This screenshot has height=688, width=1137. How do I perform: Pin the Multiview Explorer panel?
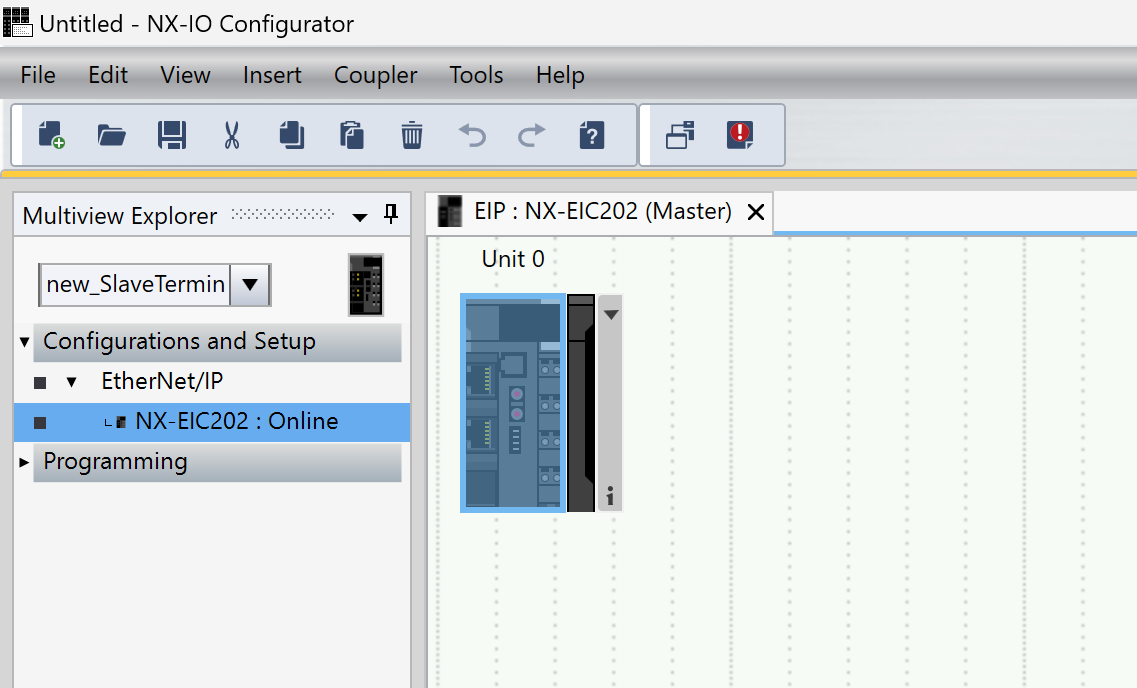[x=391, y=215]
